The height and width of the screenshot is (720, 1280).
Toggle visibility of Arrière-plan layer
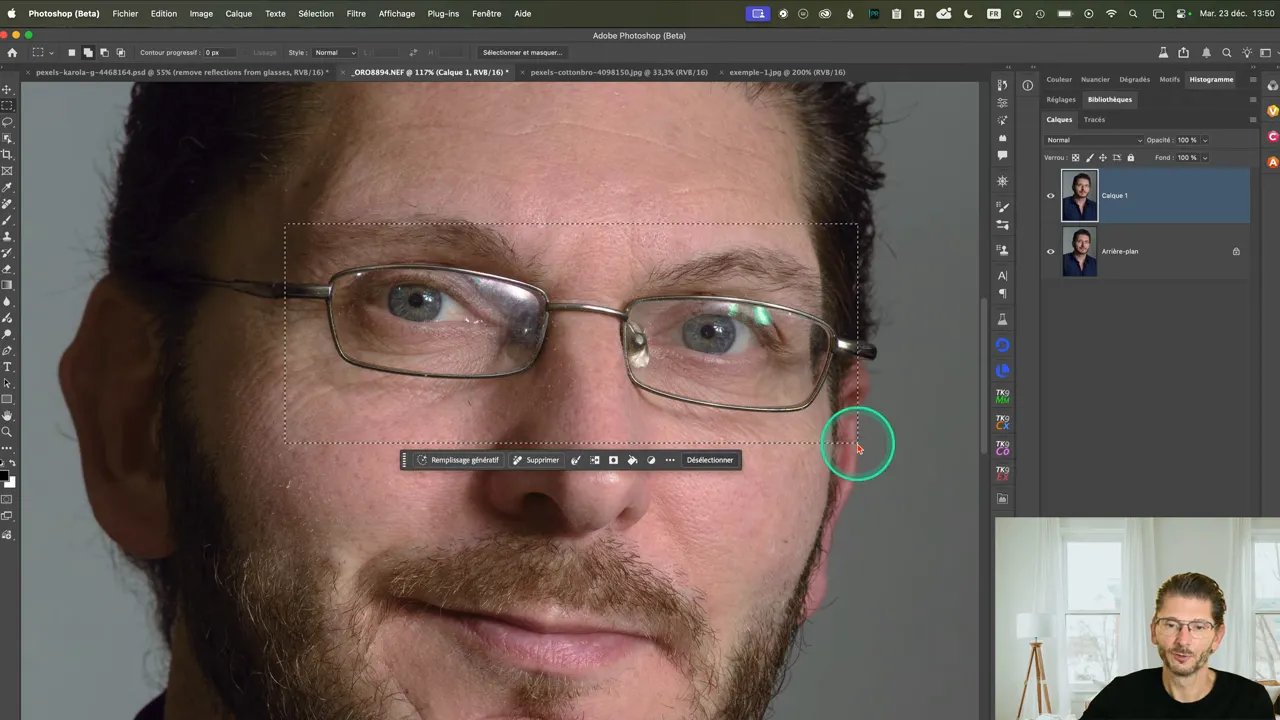[x=1050, y=252]
